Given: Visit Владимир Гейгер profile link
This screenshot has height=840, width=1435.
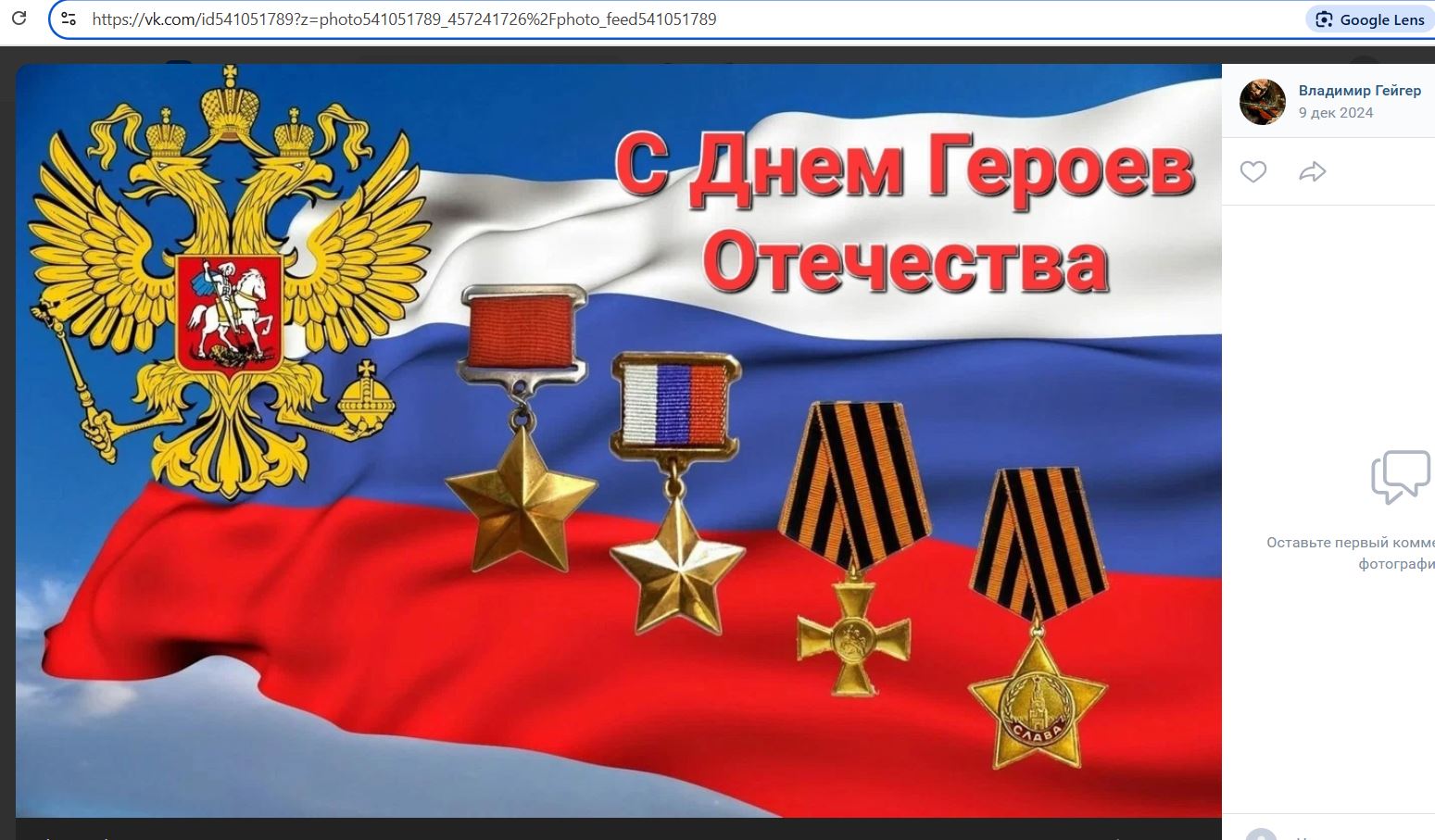Looking at the screenshot, I should pyautogui.click(x=1359, y=91).
